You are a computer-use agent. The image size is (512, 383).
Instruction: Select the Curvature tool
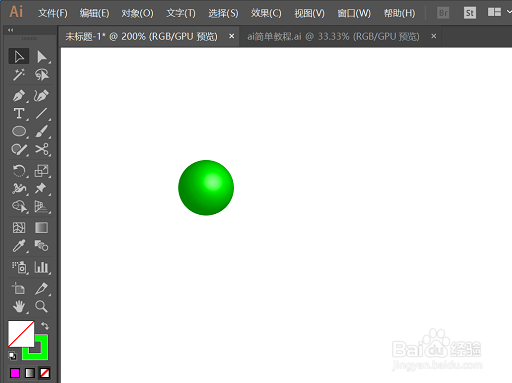pos(42,96)
